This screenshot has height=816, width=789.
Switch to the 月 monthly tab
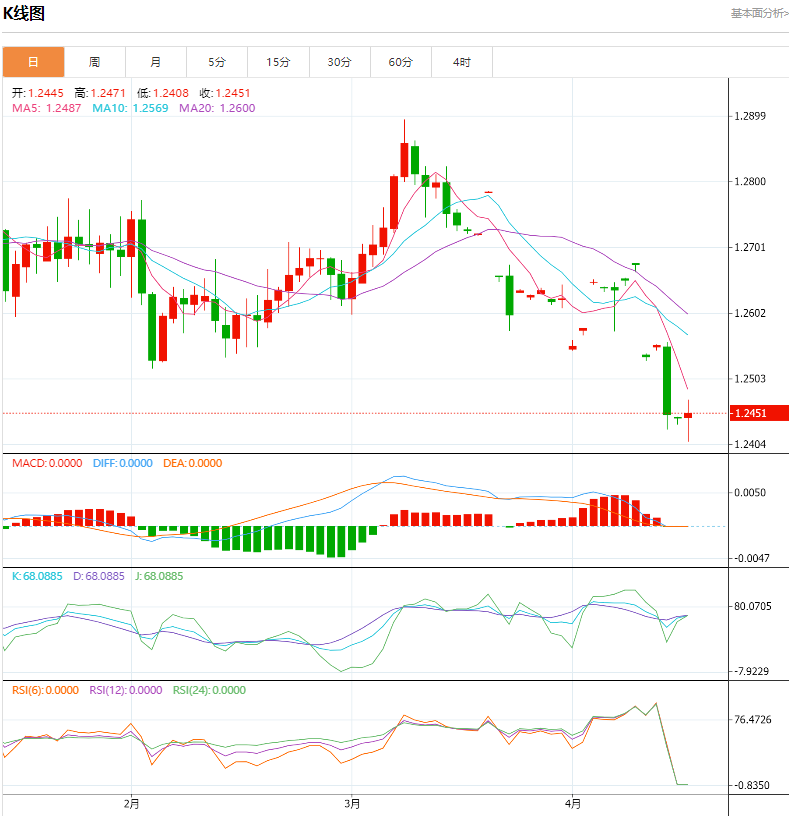point(156,62)
